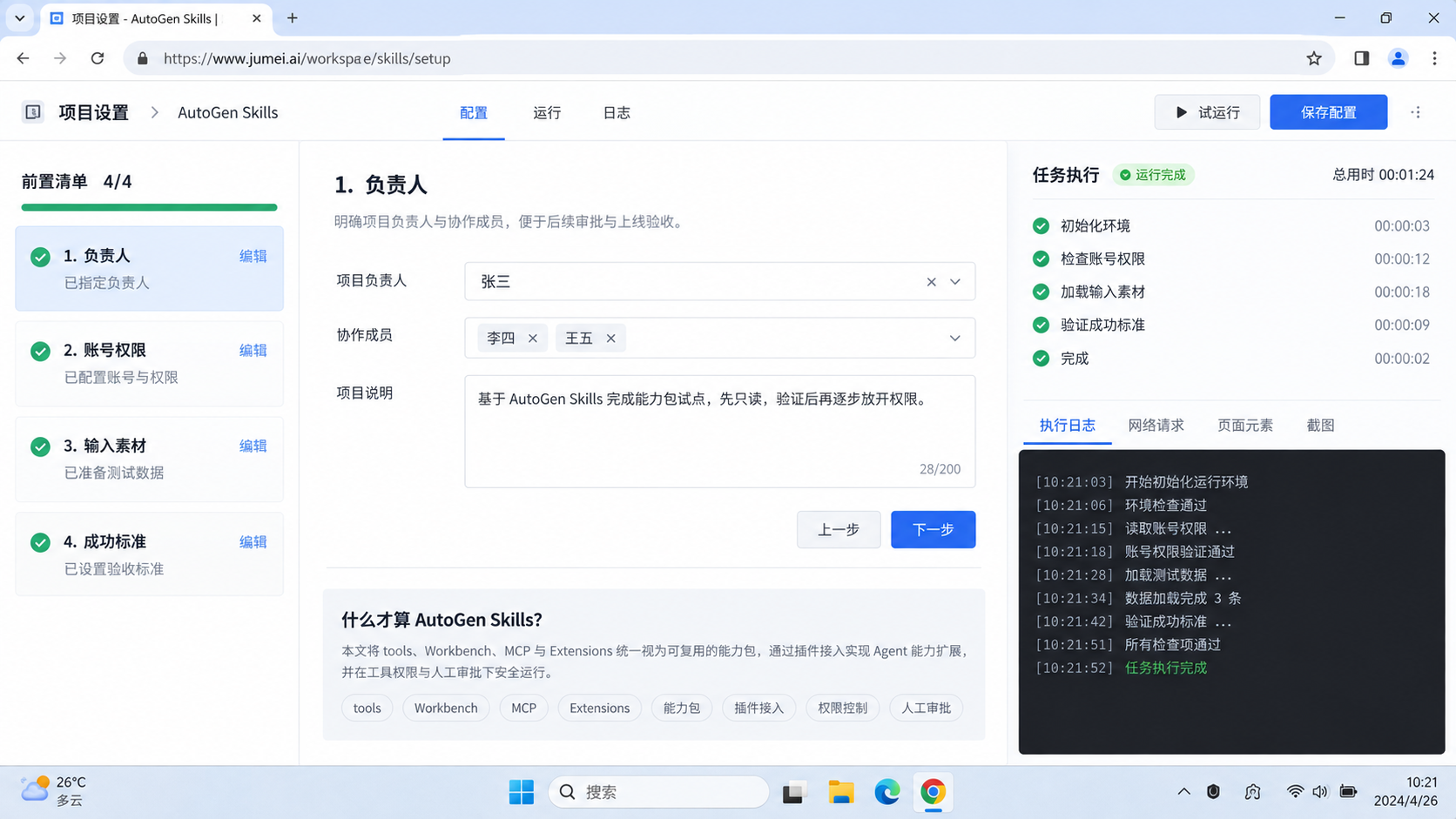Remove the 王五 collaborator tag
1456x819 pixels.
pos(610,339)
